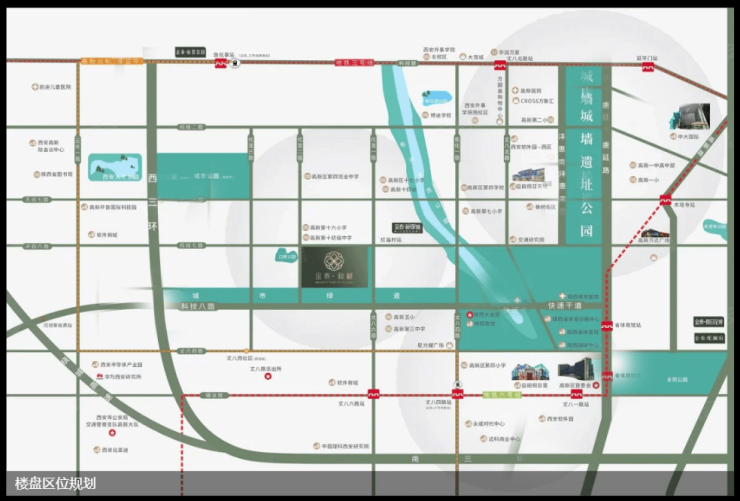
Task: Click the hospital icon beside 启迪儿童医院
Action: tap(35, 87)
